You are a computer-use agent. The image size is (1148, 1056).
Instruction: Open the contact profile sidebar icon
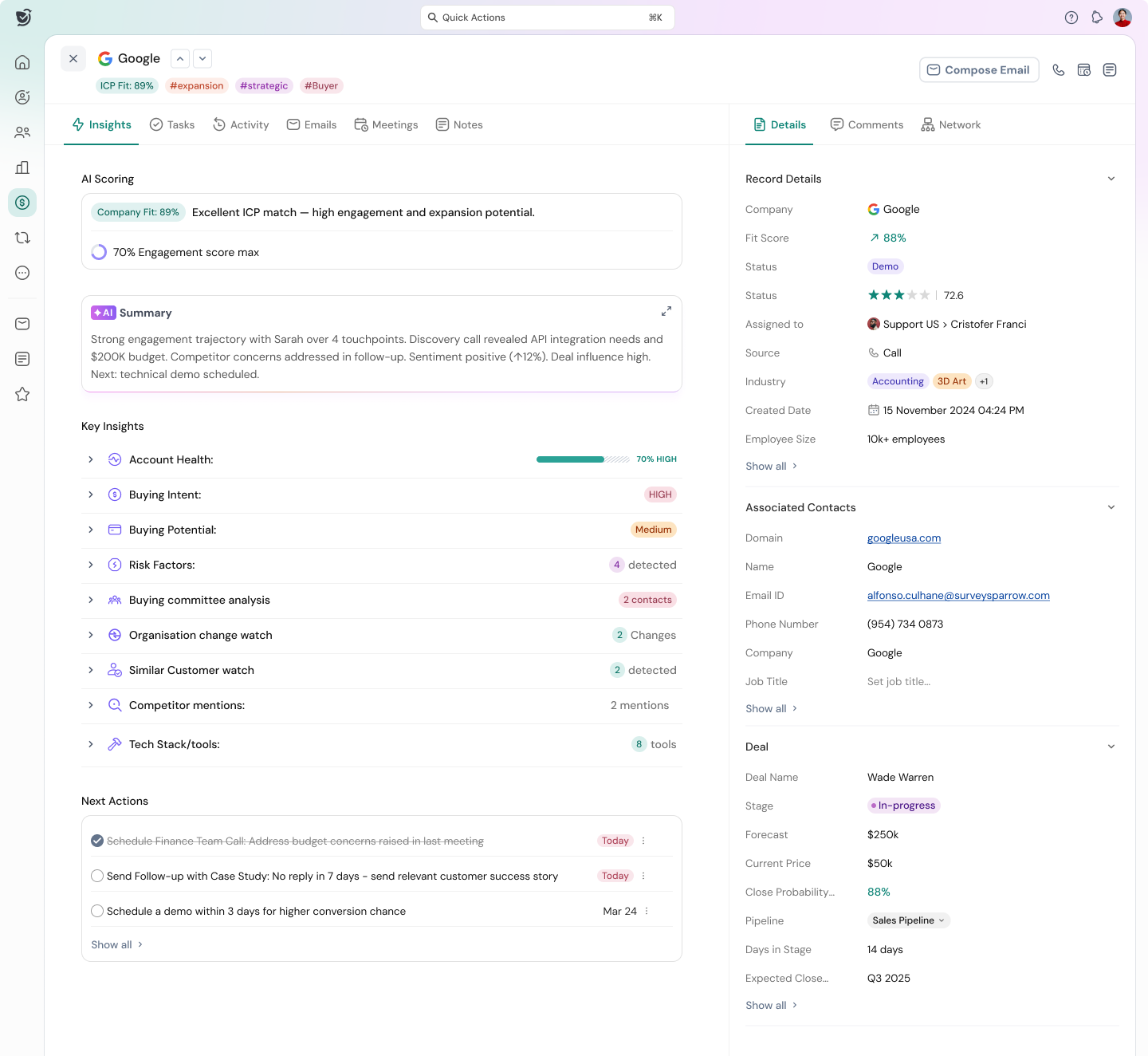click(22, 97)
